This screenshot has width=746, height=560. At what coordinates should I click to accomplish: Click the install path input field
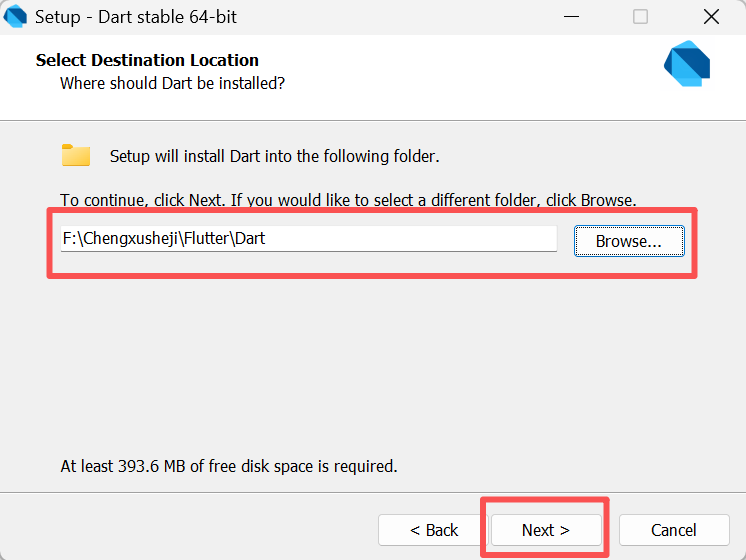coord(309,239)
